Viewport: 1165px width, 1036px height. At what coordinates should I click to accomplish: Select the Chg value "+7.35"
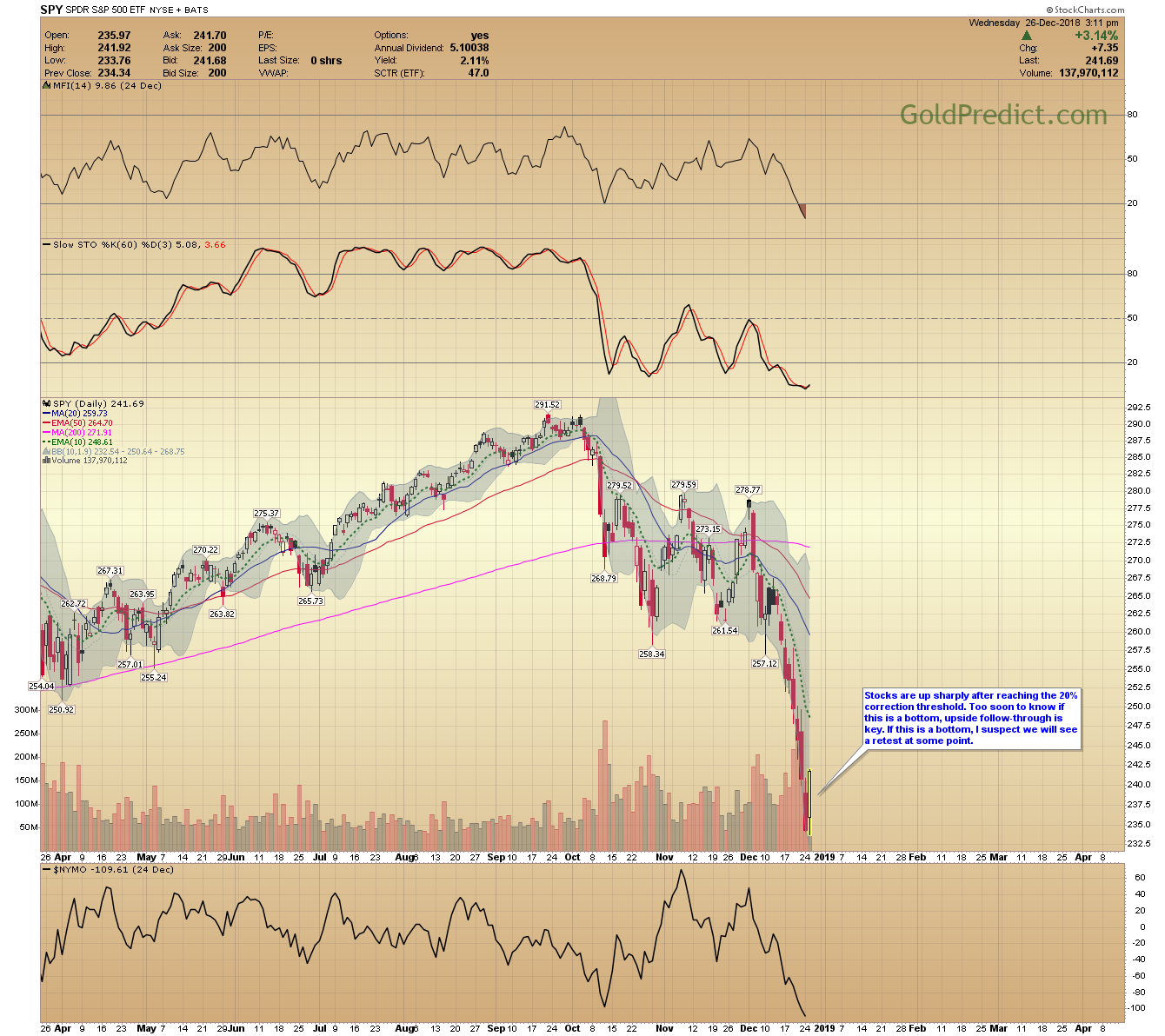point(1103,48)
